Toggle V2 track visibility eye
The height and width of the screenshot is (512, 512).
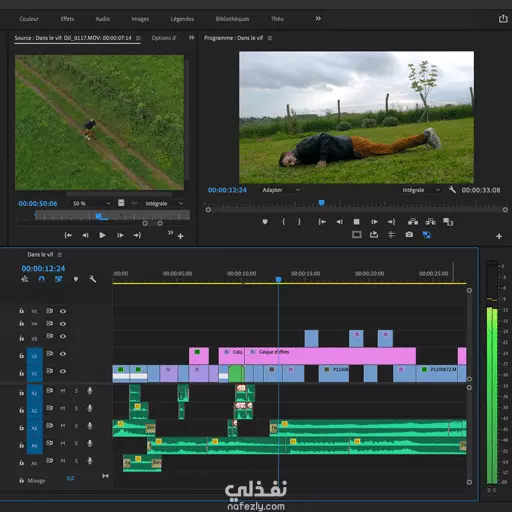pos(63,354)
